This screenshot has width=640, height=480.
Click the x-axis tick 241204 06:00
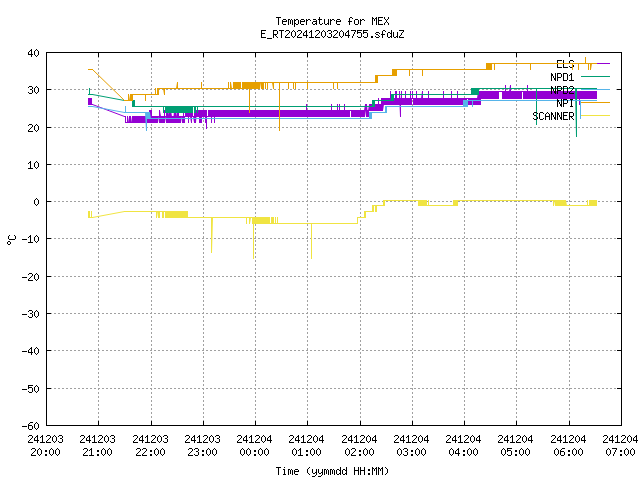point(568,446)
